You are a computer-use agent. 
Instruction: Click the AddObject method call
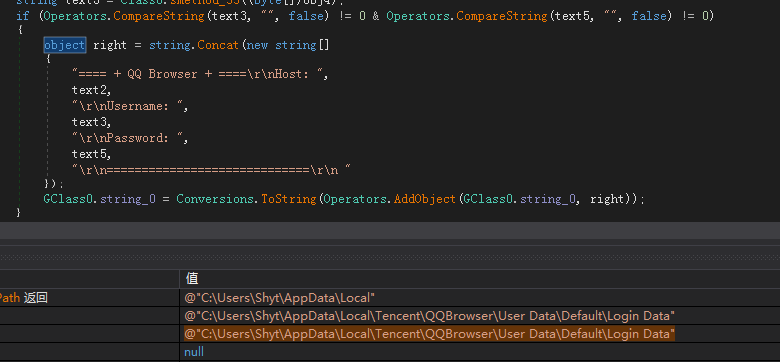tap(425, 199)
